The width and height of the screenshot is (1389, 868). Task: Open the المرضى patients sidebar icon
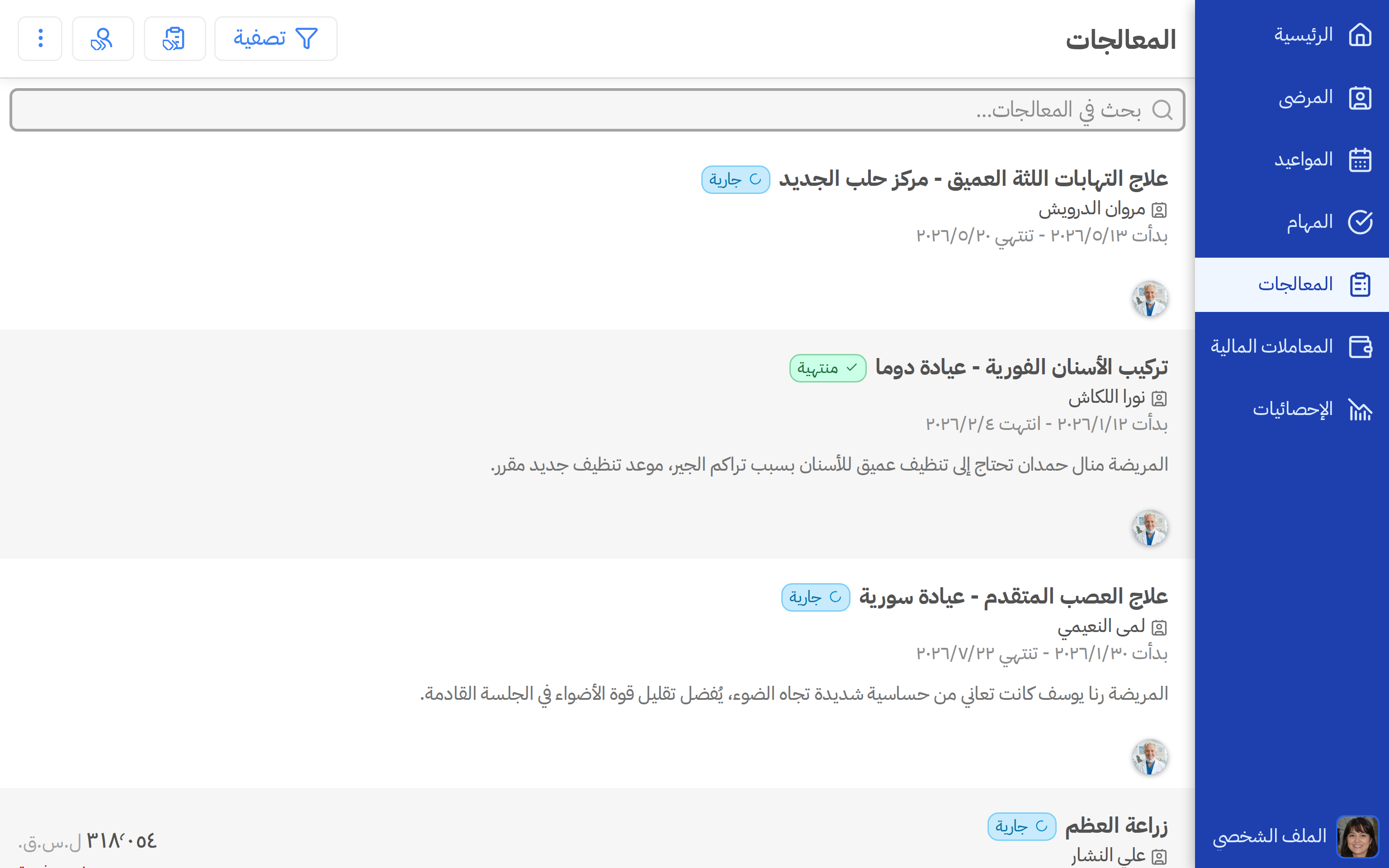click(1360, 98)
